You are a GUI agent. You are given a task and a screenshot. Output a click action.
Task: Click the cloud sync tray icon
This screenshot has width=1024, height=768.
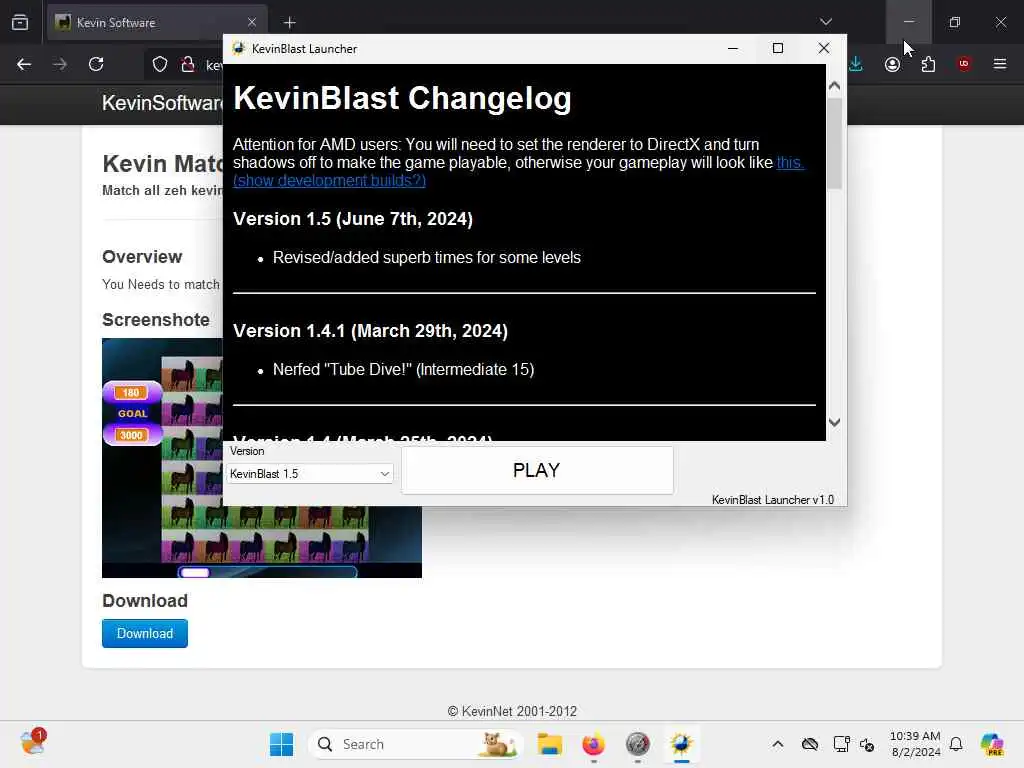click(x=810, y=744)
